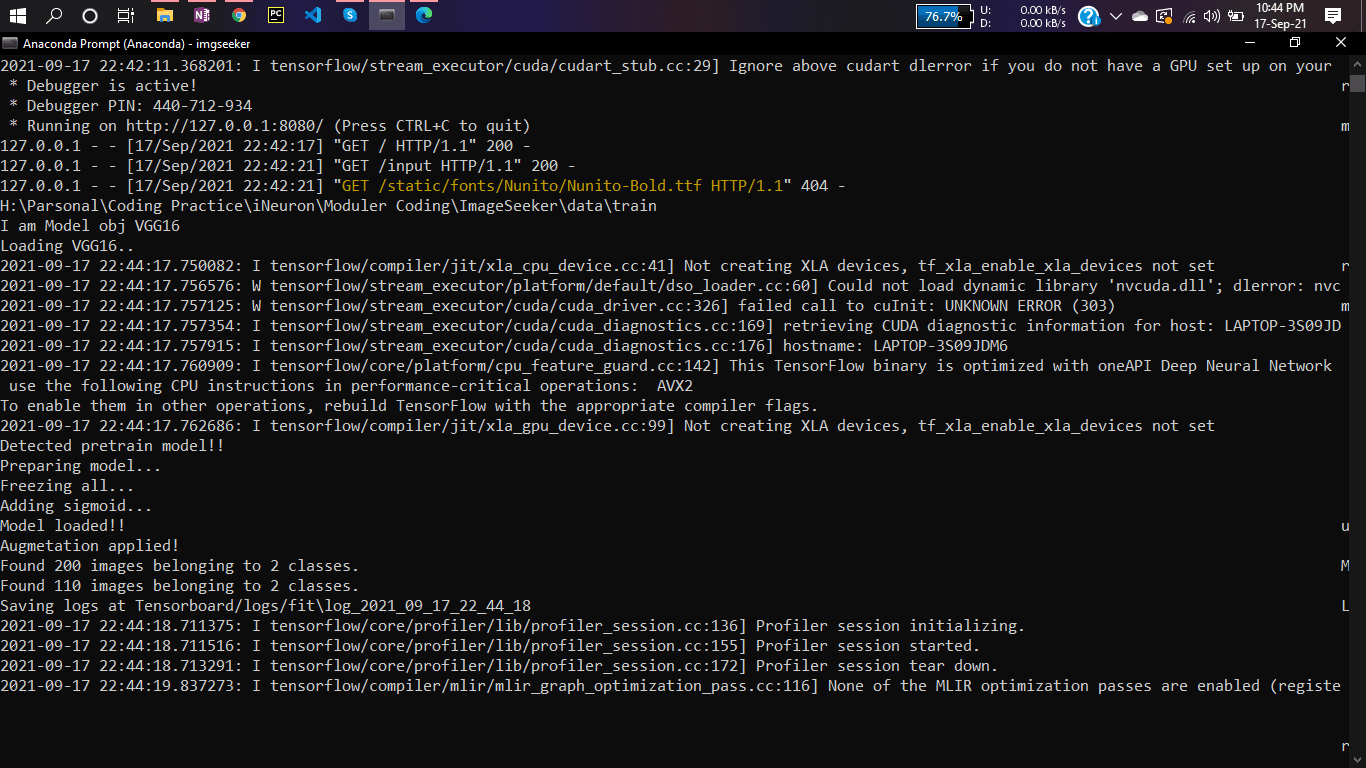
Task: Switch to Google Chrome on the taskbar
Action: [x=238, y=16]
